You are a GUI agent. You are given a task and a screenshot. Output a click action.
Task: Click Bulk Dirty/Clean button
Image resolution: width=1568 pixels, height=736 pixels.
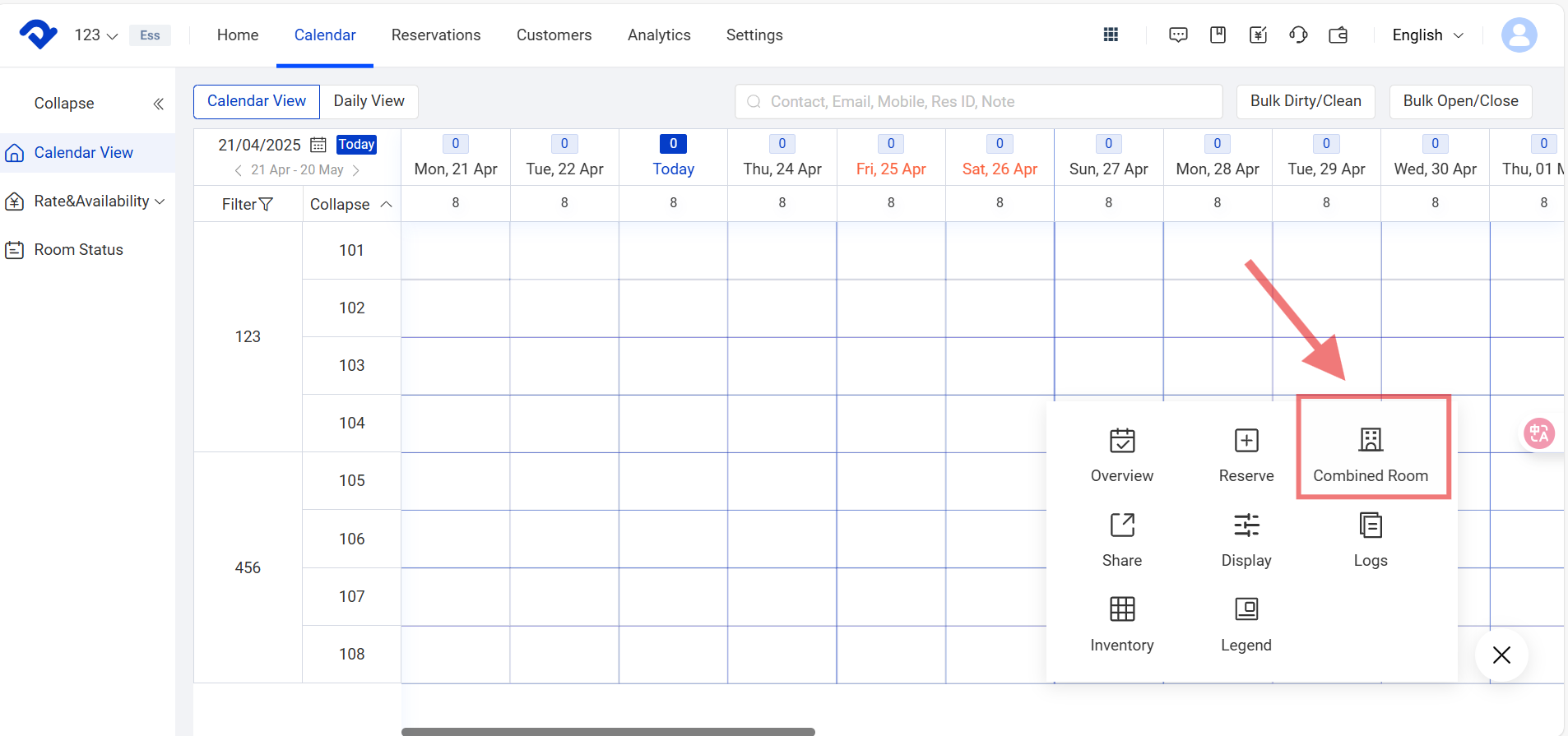point(1305,101)
